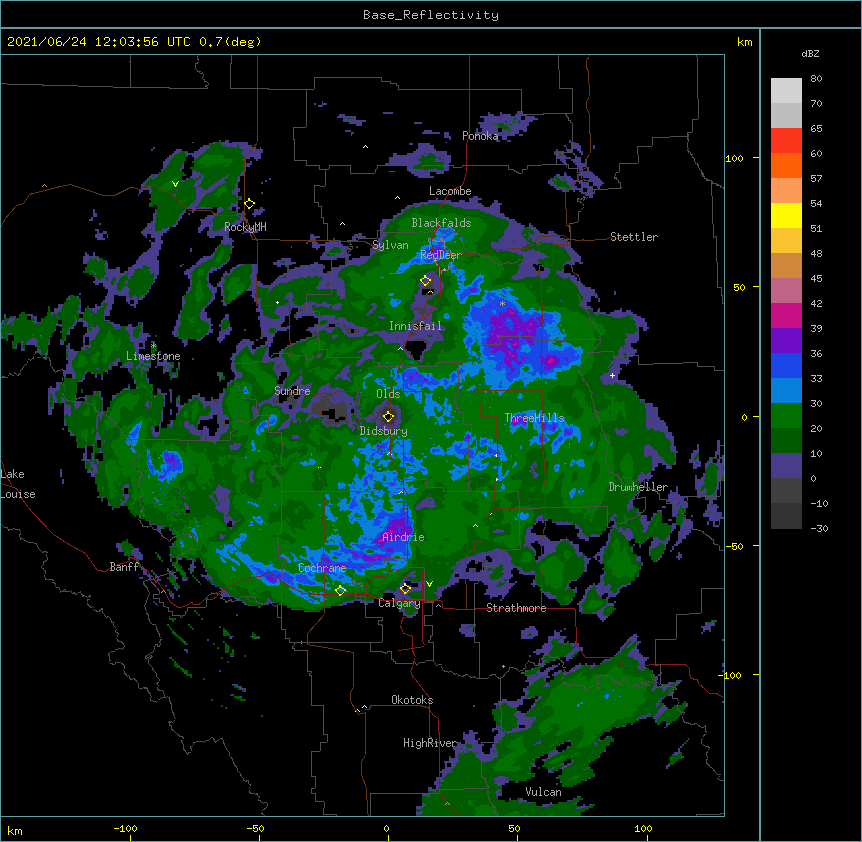862x842 pixels.
Task: Click the Lacombe city label
Action: point(450,191)
